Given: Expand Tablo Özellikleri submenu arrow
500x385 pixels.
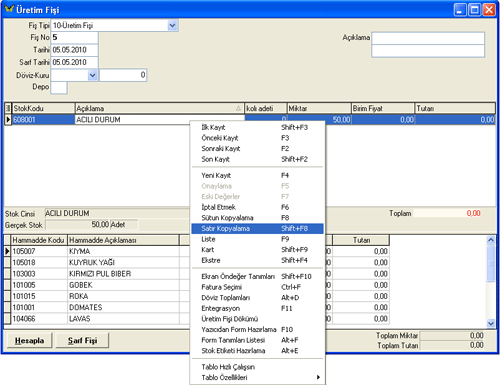Looking at the screenshot, I should pyautogui.click(x=318, y=377).
